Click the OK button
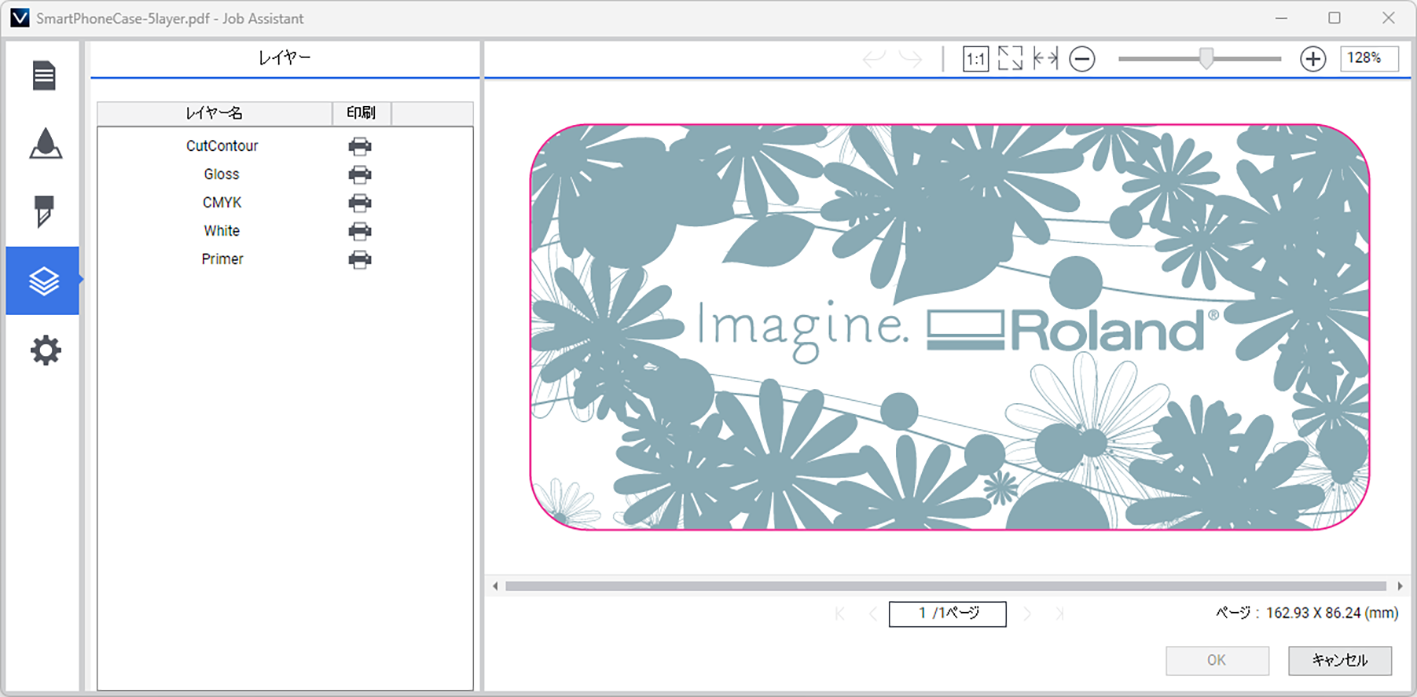Image resolution: width=1417 pixels, height=697 pixels. click(1217, 661)
